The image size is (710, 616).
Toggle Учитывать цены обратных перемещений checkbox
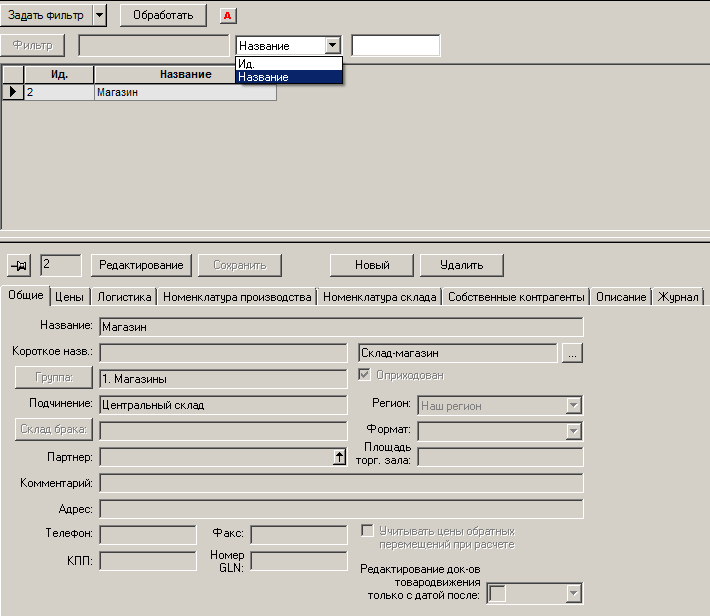(x=367, y=530)
